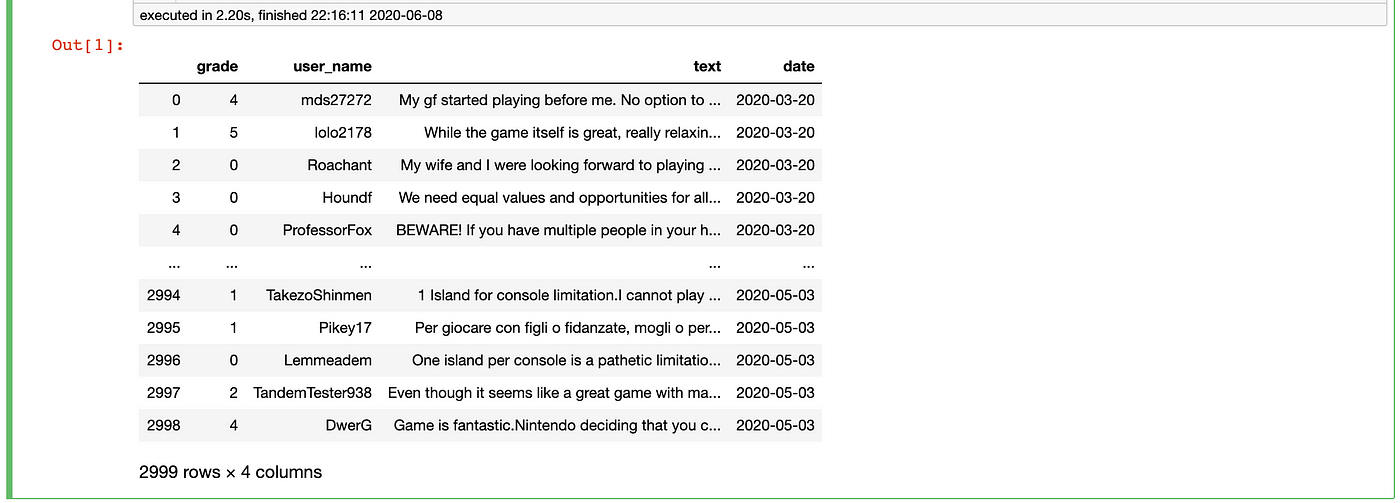The image size is (1400, 503).
Task: Click review text 'BEWARE! If you have multiple people'
Action: click(559, 230)
